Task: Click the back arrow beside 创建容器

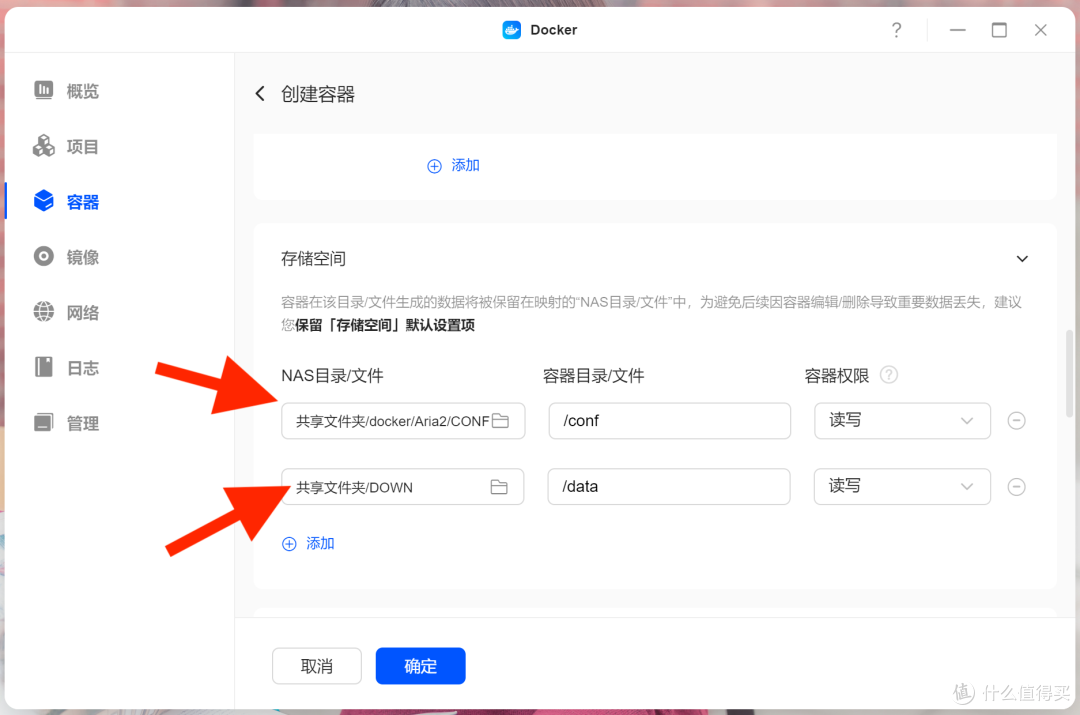Action: [260, 94]
